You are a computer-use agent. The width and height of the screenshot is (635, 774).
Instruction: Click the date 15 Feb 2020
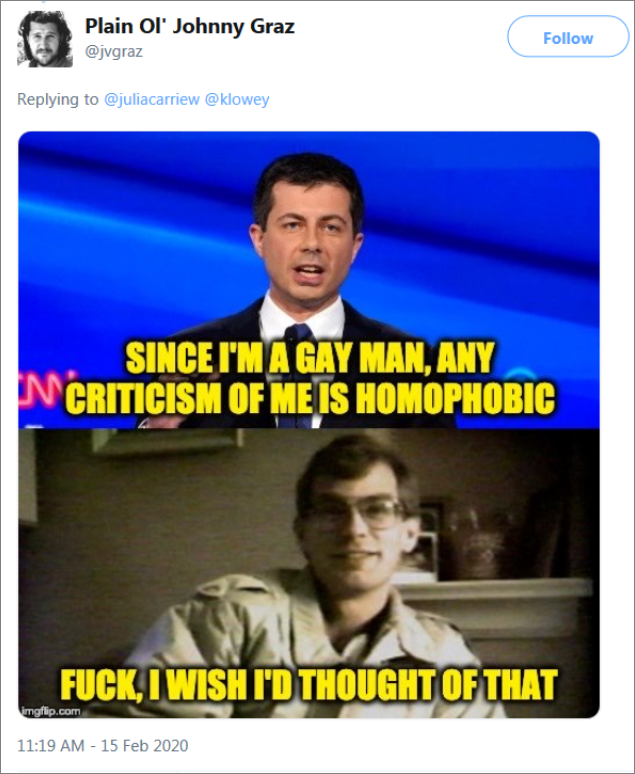145,745
